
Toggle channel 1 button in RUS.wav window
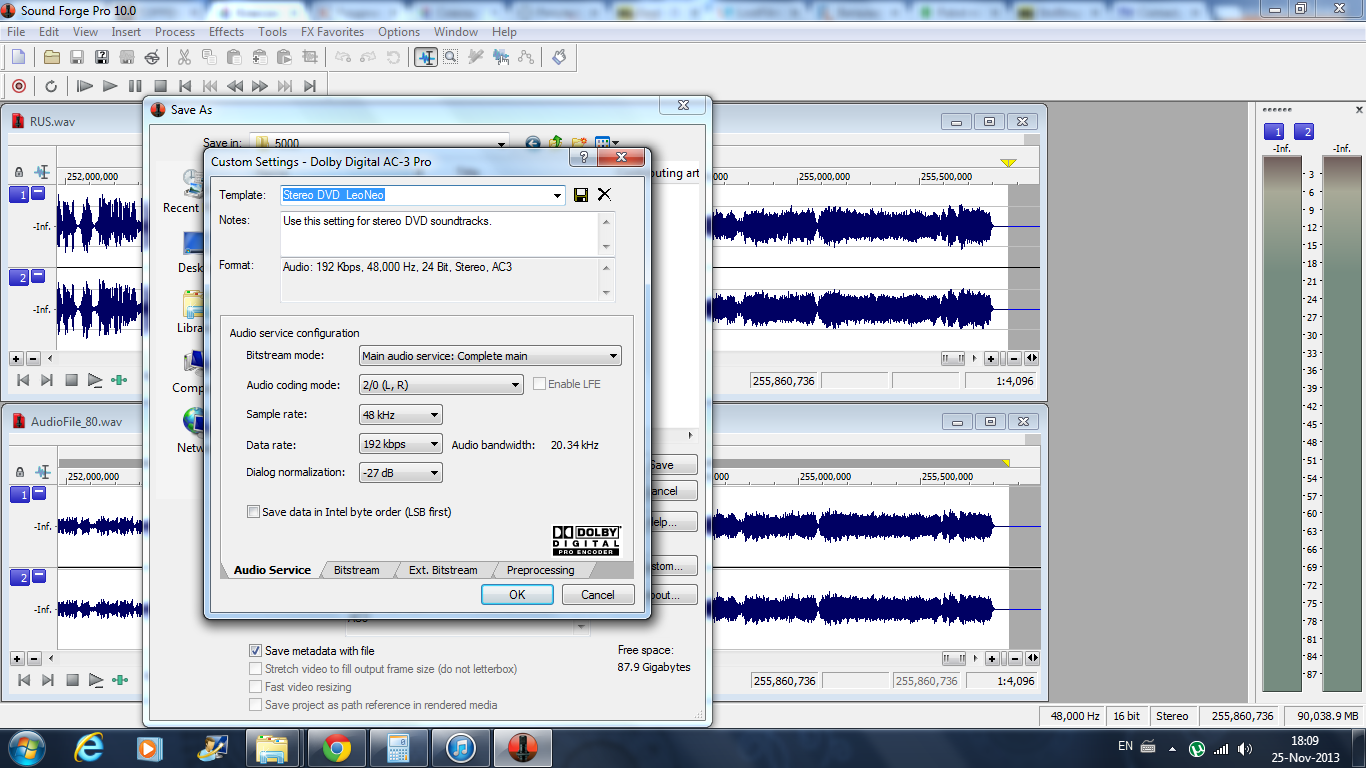19,194
